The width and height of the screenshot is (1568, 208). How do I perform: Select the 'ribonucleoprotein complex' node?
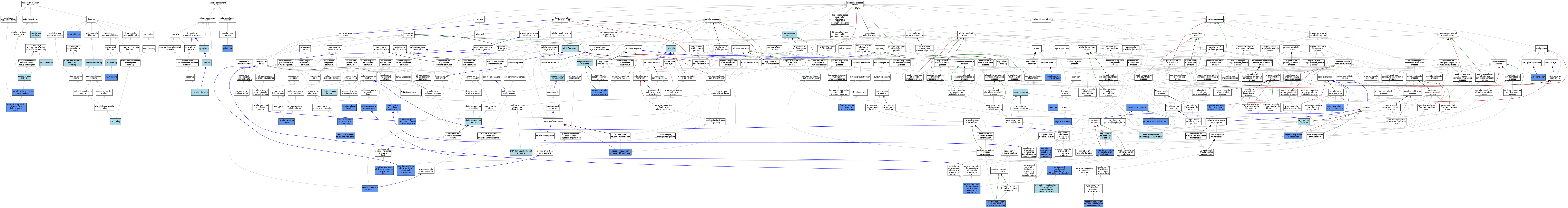pyautogui.click(x=228, y=34)
